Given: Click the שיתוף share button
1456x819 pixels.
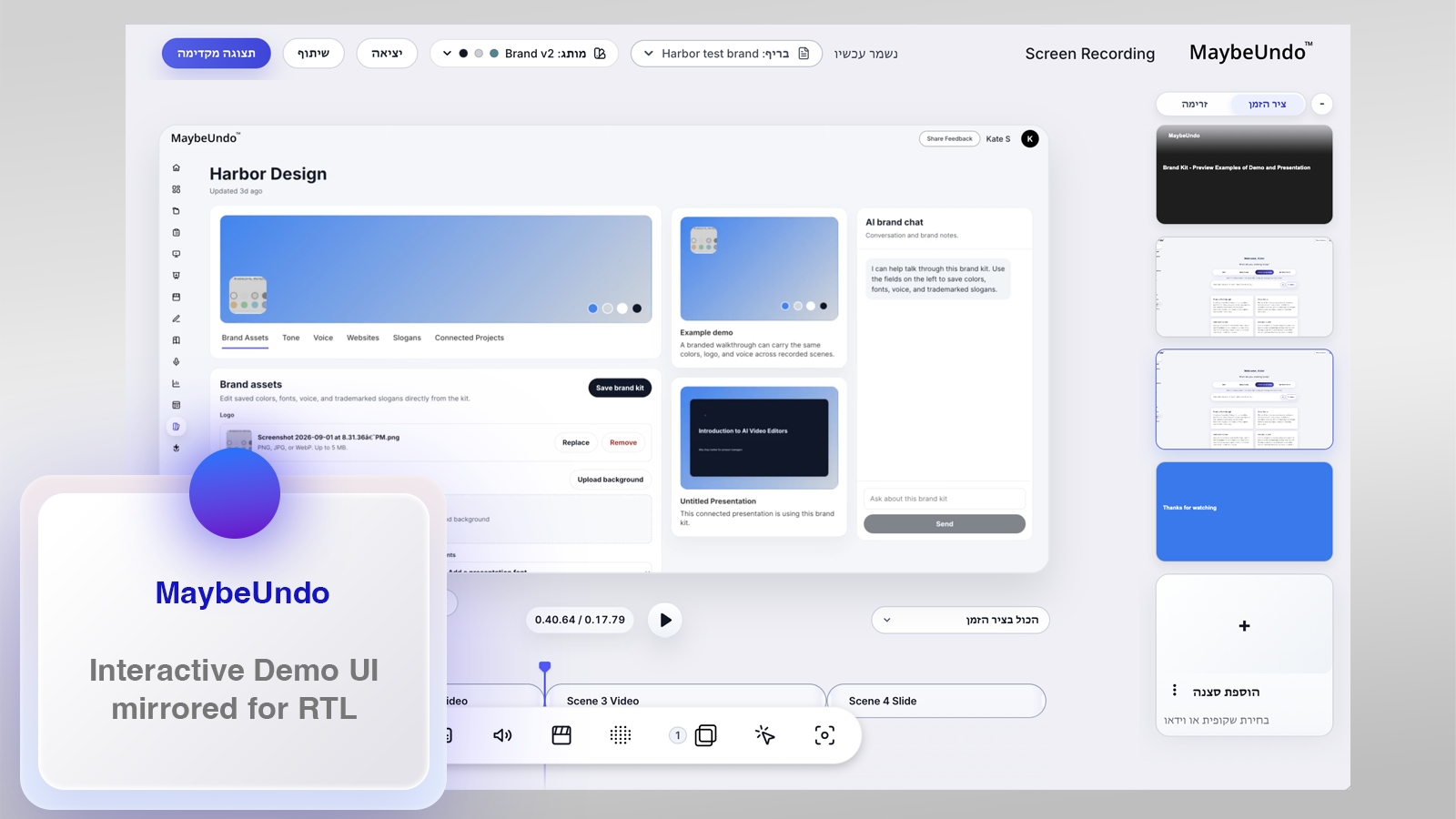Looking at the screenshot, I should pyautogui.click(x=313, y=54).
